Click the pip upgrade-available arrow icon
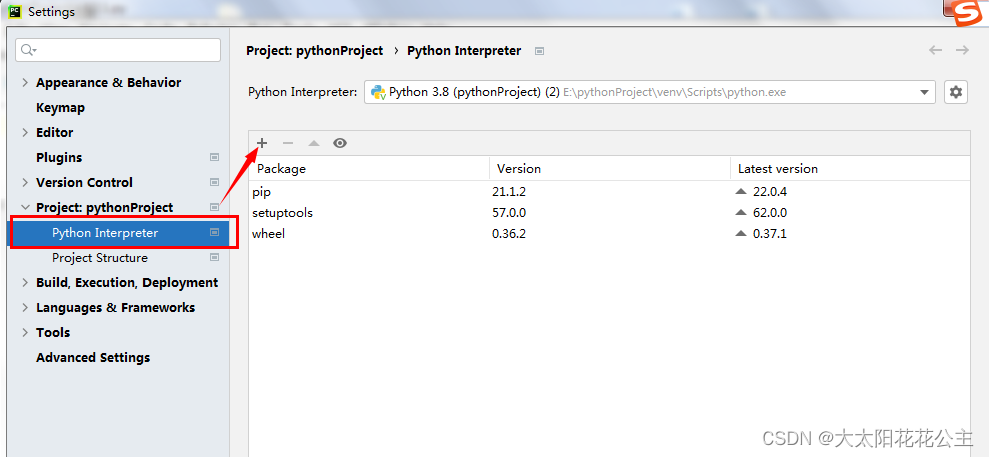Viewport: 989px width, 457px height. 741,191
